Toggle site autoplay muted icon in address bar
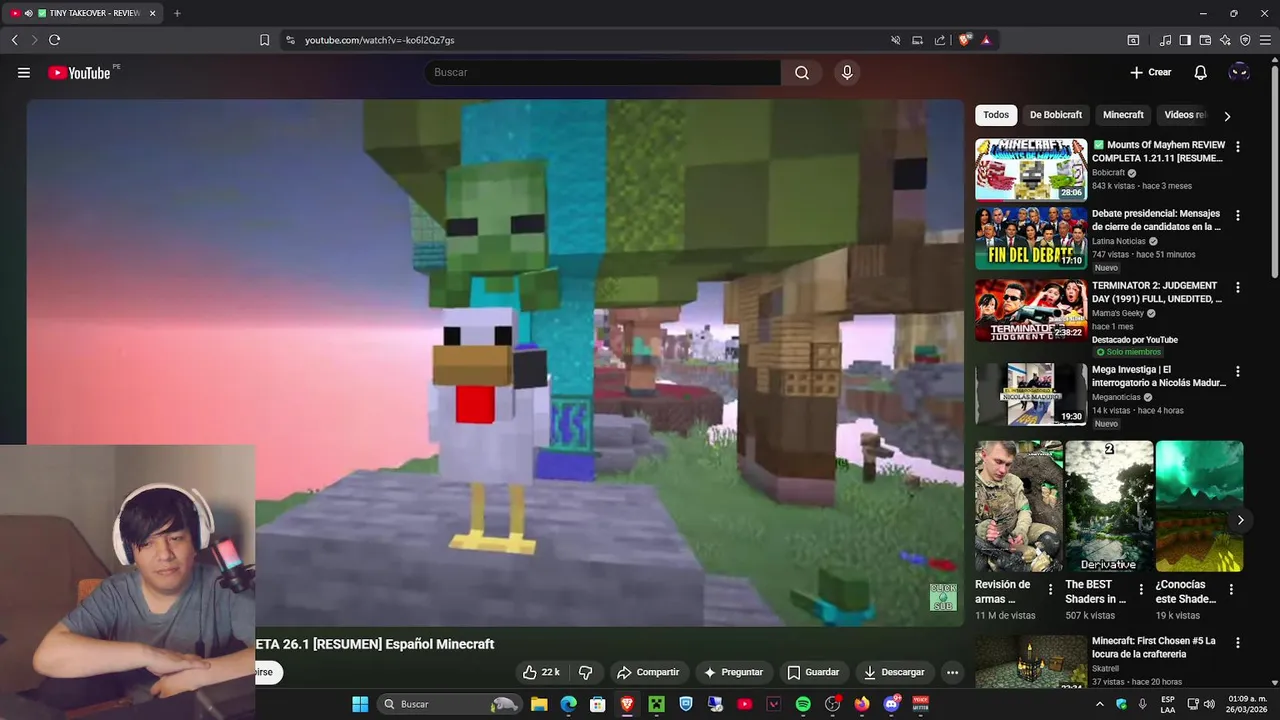1280x720 pixels. (x=895, y=40)
